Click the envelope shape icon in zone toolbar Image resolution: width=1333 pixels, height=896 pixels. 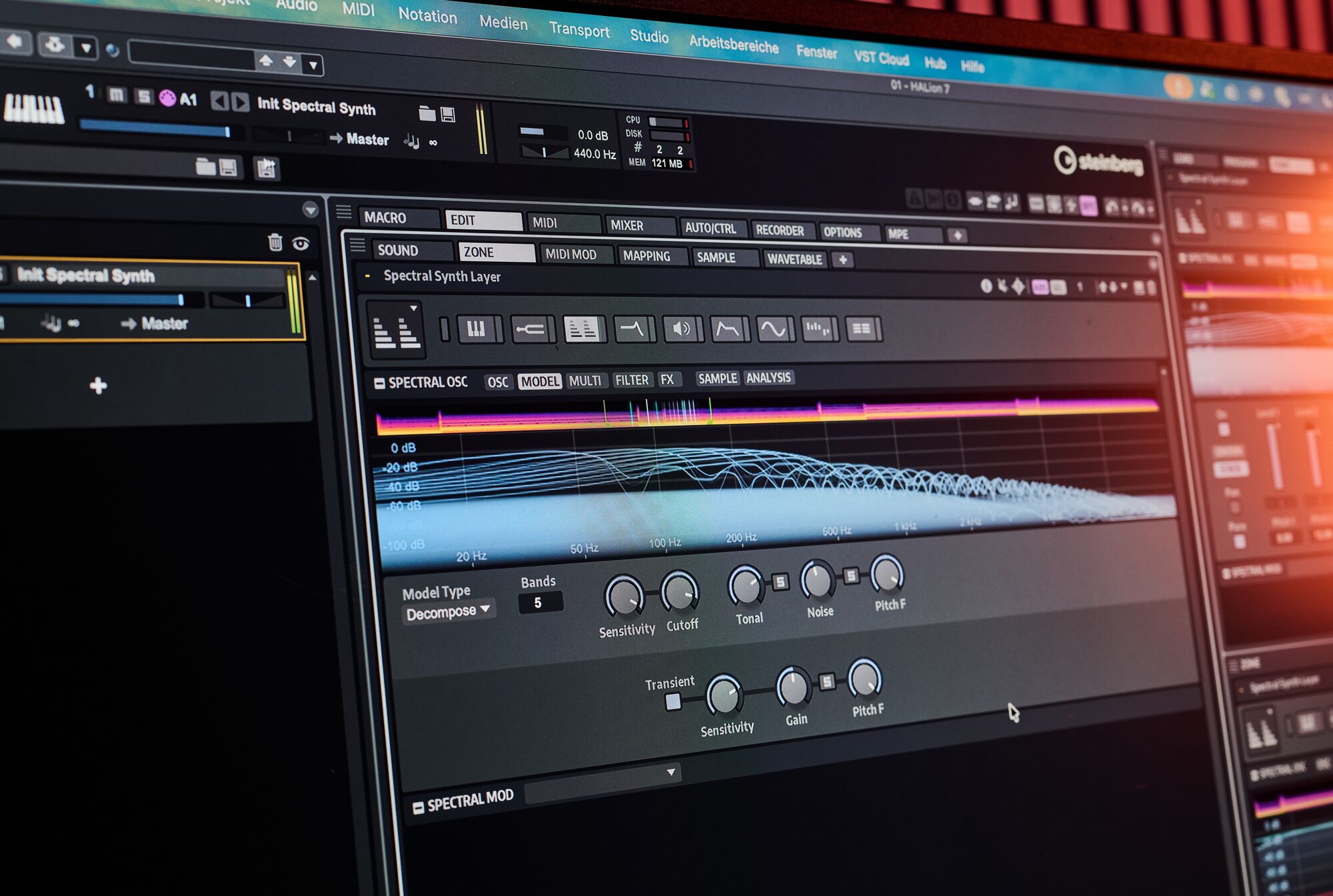[x=727, y=328]
